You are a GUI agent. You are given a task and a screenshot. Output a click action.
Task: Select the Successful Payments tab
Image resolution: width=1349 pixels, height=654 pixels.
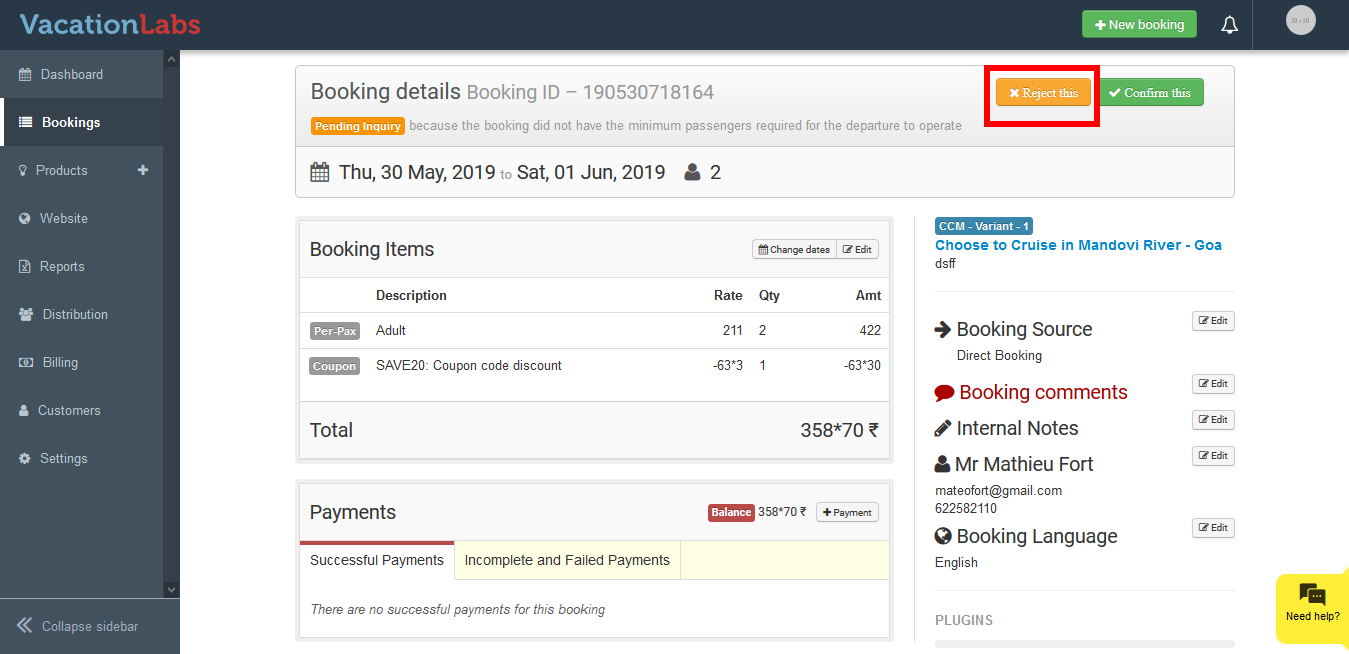coord(377,560)
